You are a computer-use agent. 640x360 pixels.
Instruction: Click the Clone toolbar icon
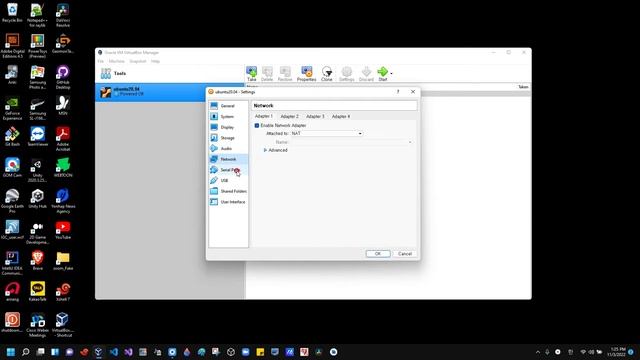[x=327, y=74]
